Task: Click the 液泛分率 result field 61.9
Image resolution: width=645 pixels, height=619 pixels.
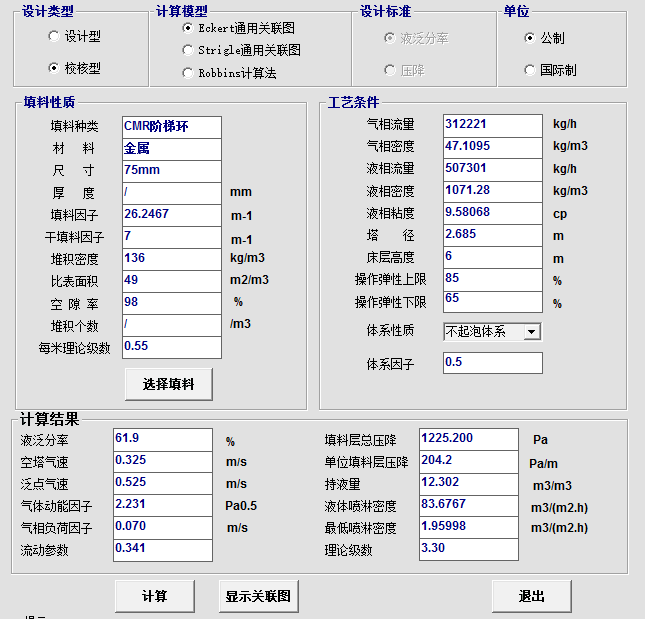Action: (x=163, y=439)
